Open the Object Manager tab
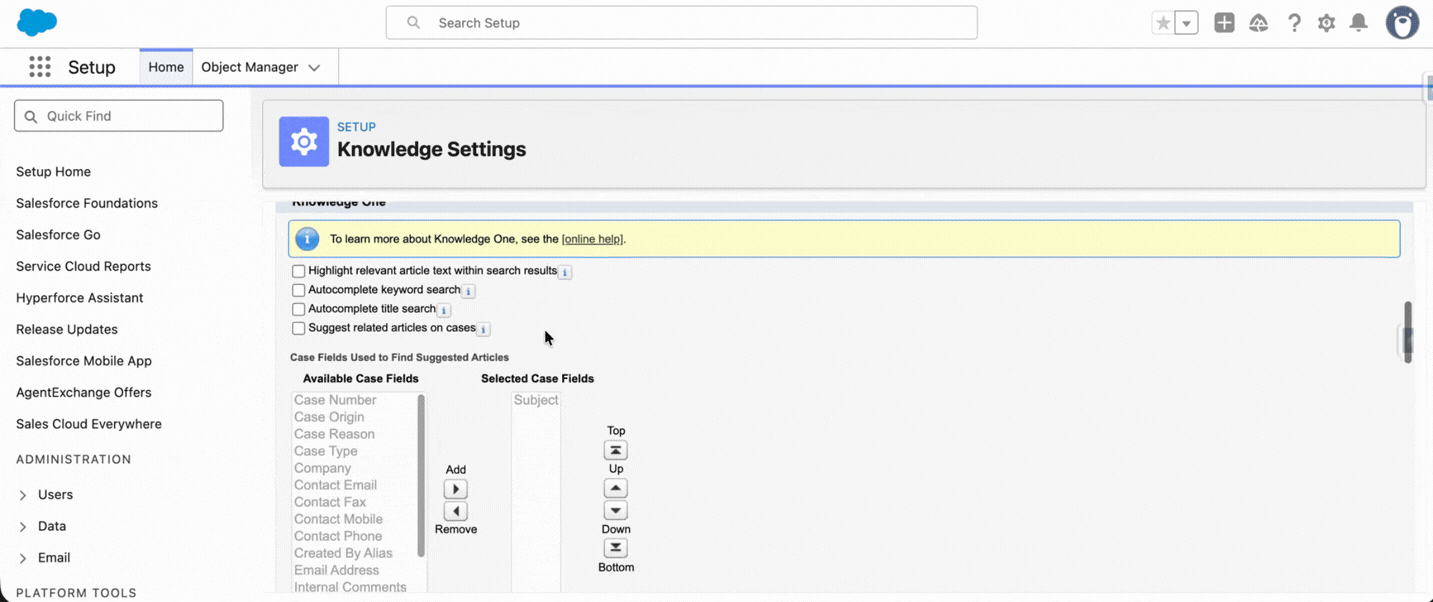The height and width of the screenshot is (602, 1433). (250, 67)
